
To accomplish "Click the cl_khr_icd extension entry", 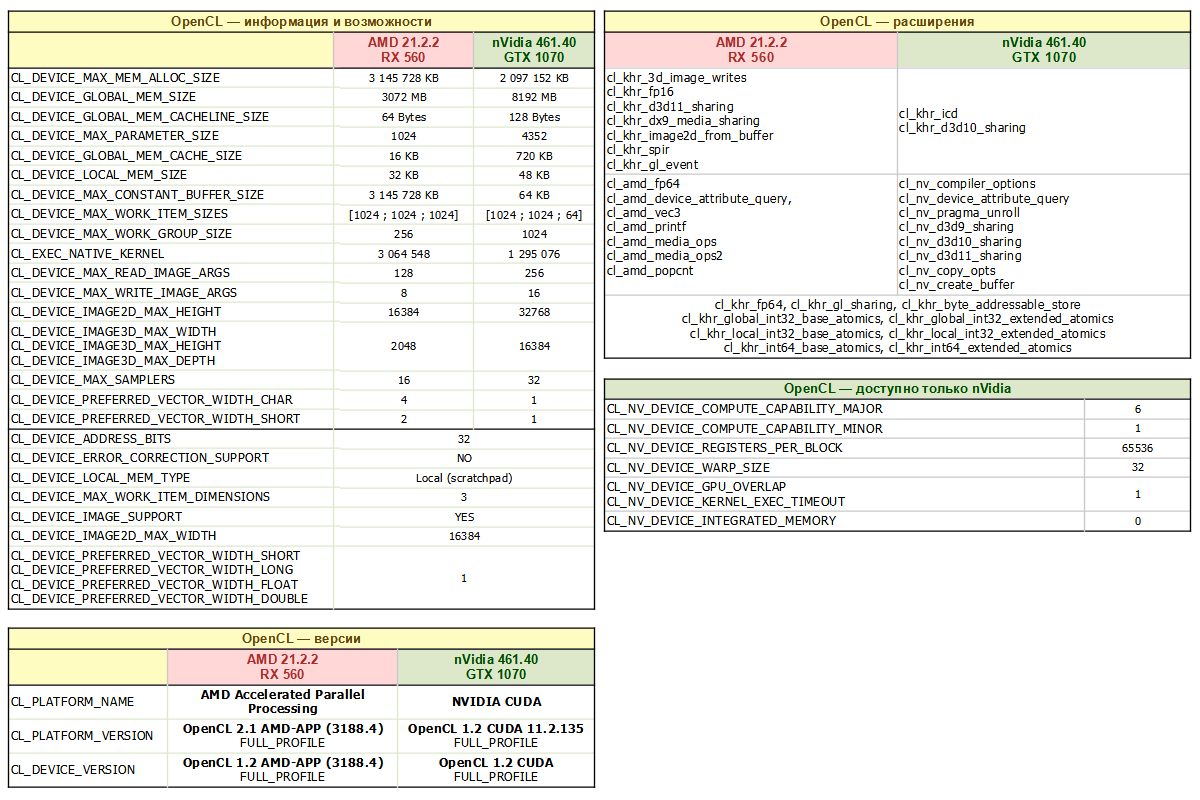I will coord(929,114).
